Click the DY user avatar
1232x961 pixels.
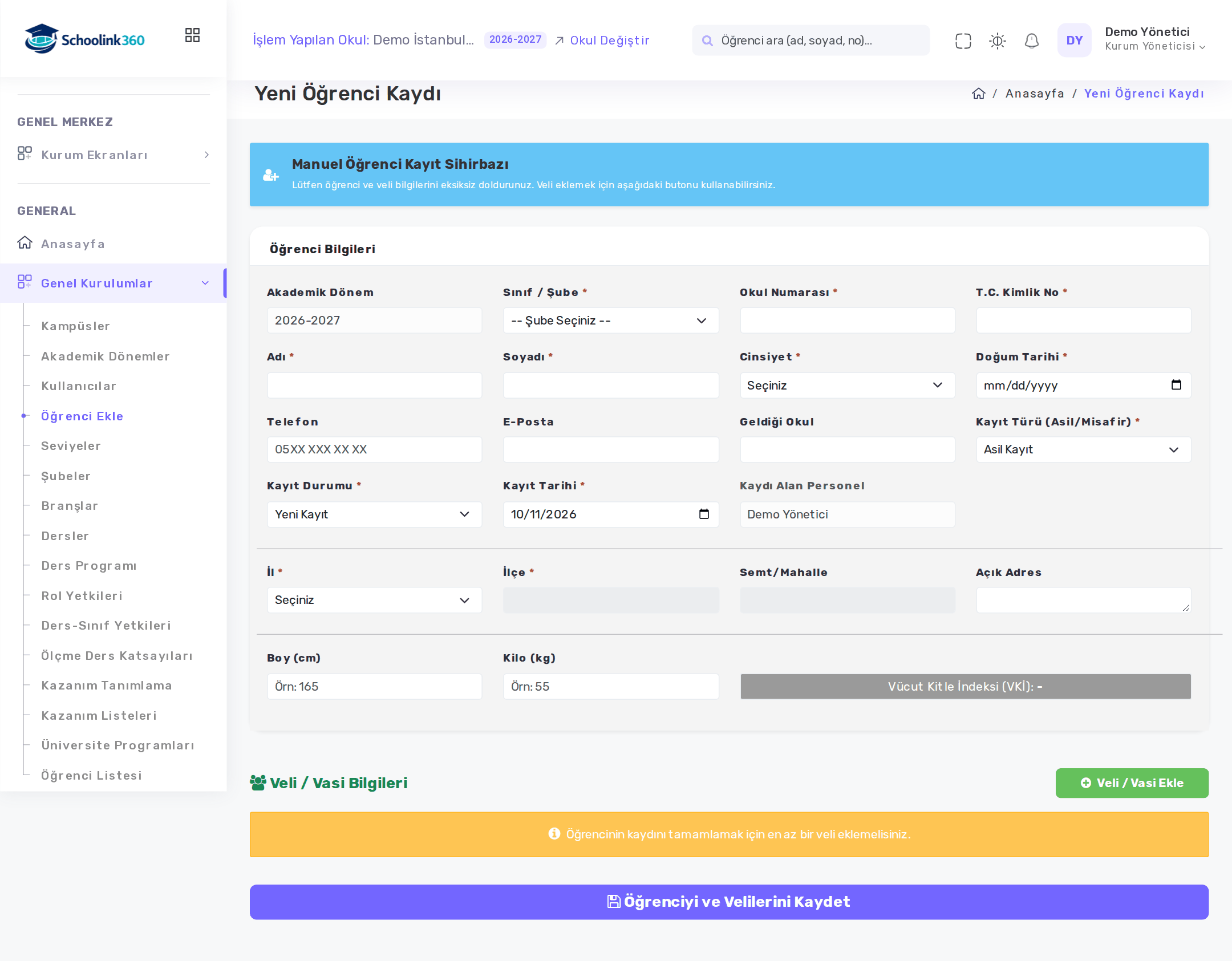[x=1074, y=40]
